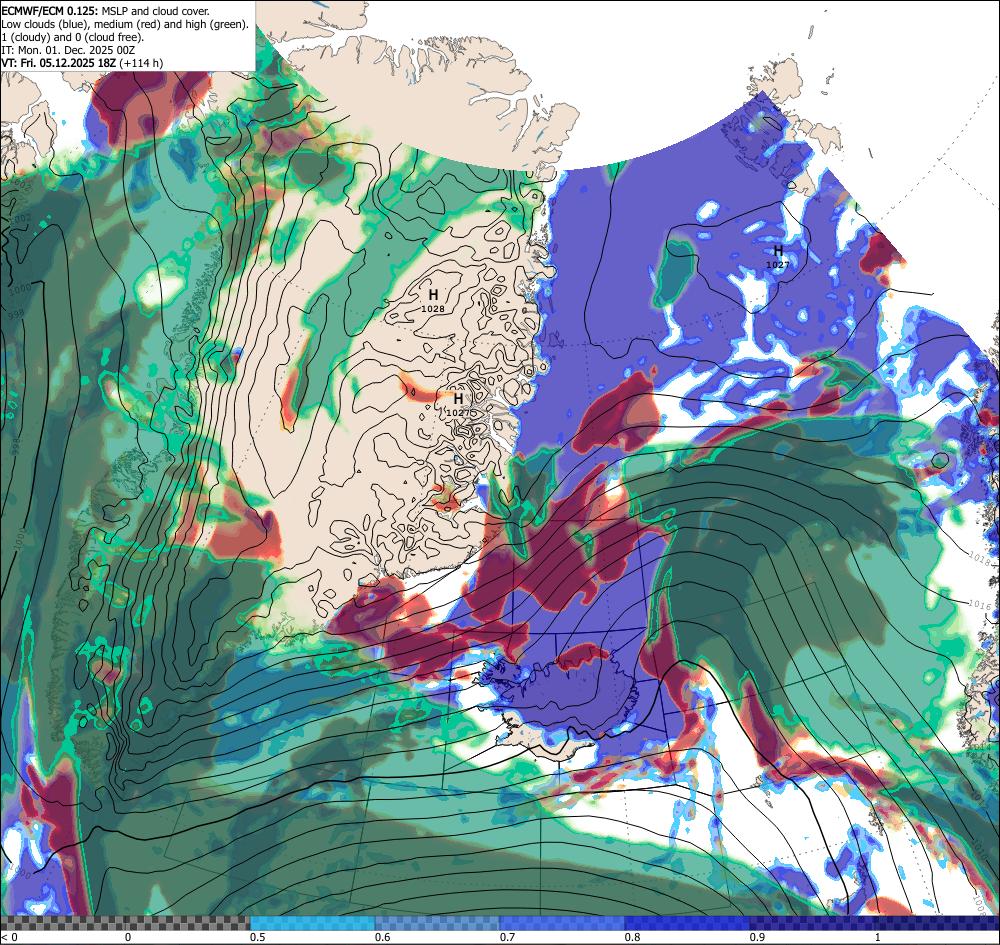The height and width of the screenshot is (945, 1000).
Task: Click the '0.9' colorbar label
Action: tap(757, 937)
